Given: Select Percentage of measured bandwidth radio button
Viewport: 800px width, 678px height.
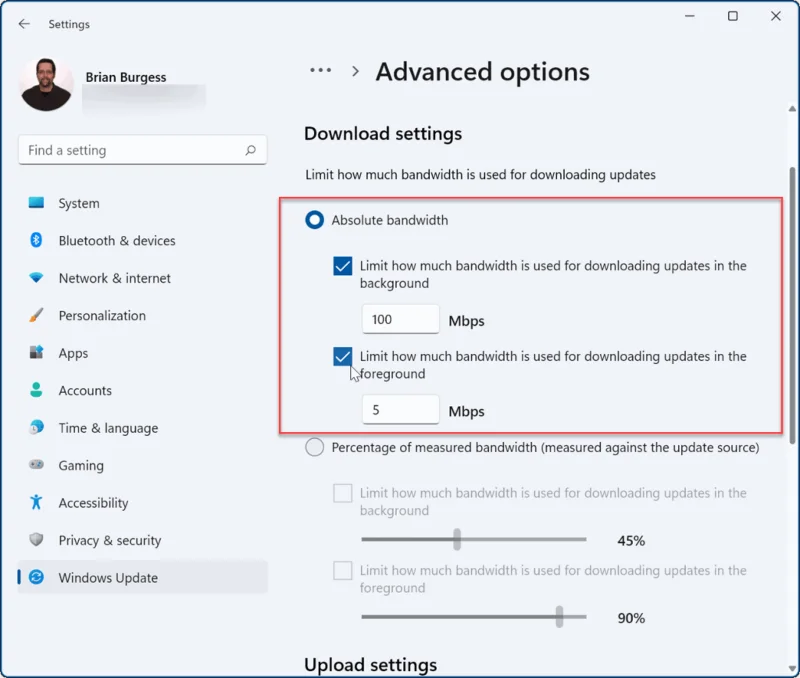Looking at the screenshot, I should (x=314, y=447).
